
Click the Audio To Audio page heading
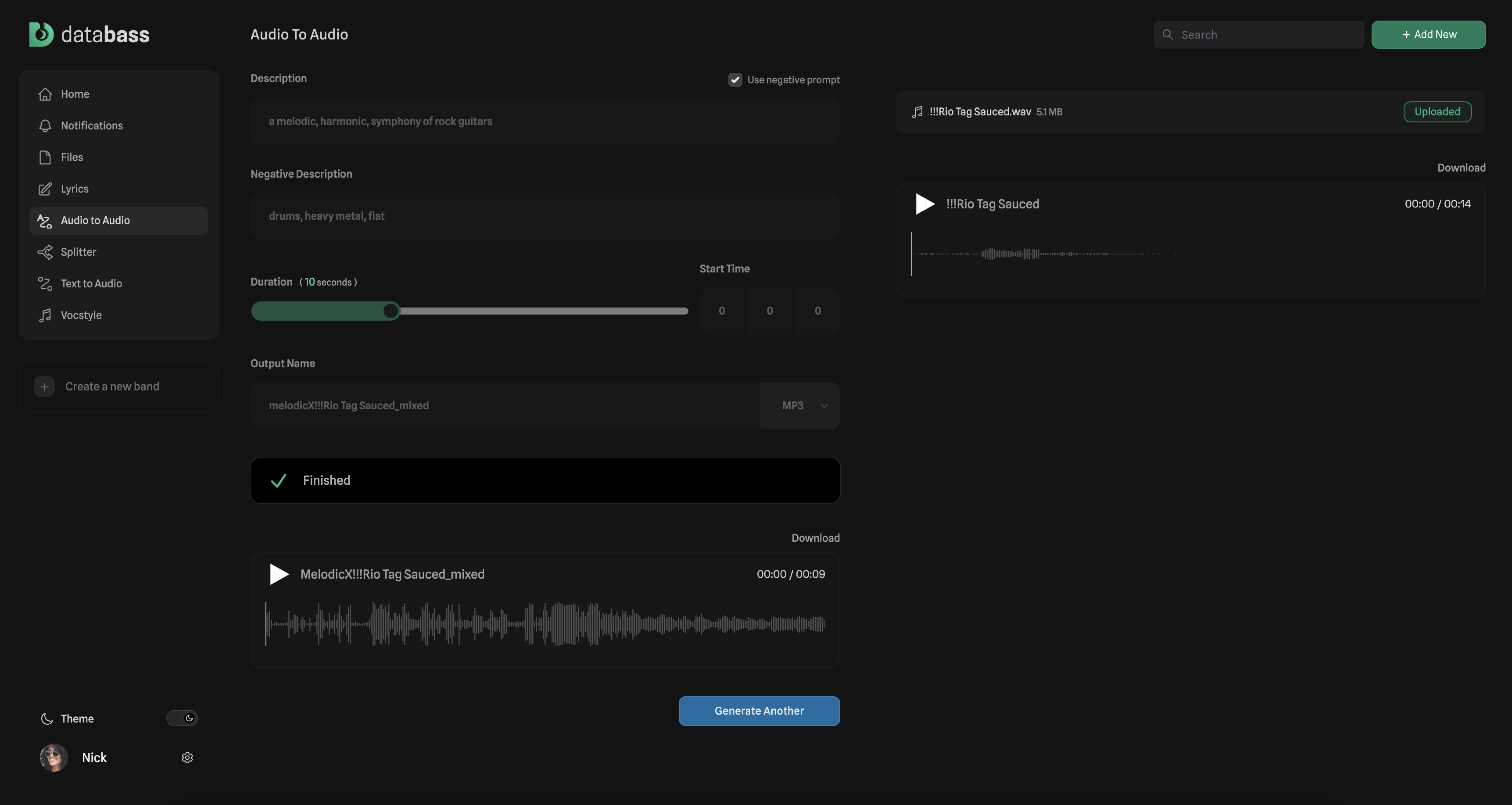tap(299, 35)
